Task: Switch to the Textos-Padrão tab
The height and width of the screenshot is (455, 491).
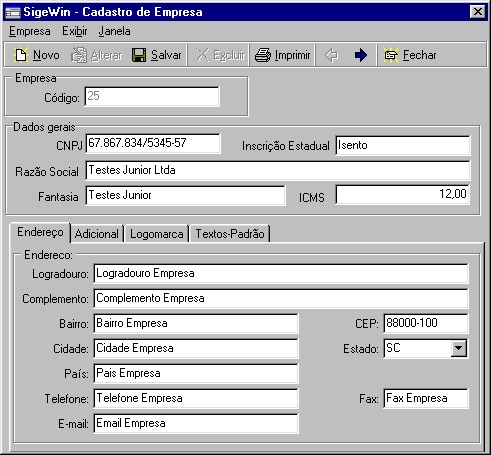Action: click(230, 234)
